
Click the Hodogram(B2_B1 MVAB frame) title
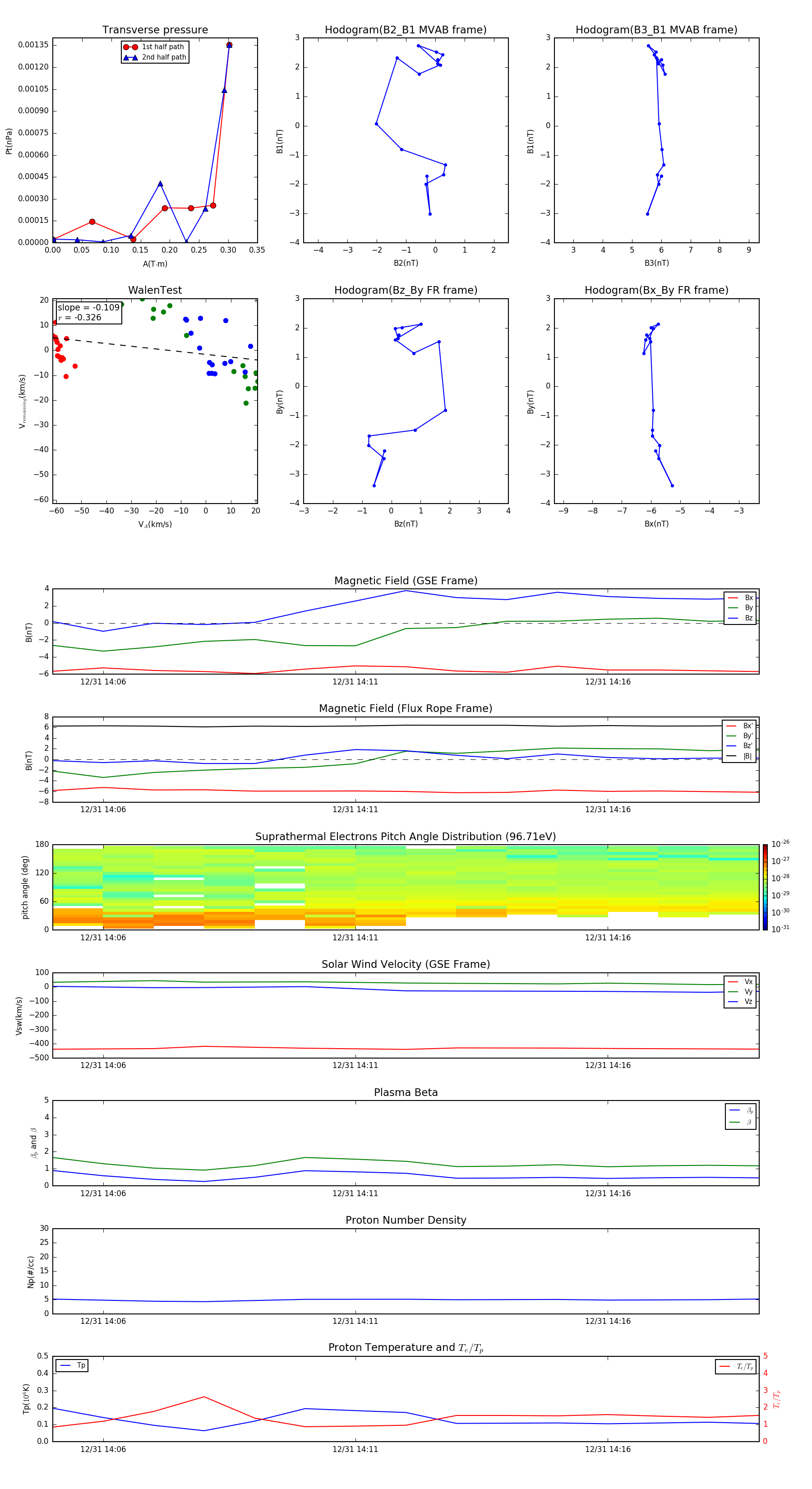point(406,30)
